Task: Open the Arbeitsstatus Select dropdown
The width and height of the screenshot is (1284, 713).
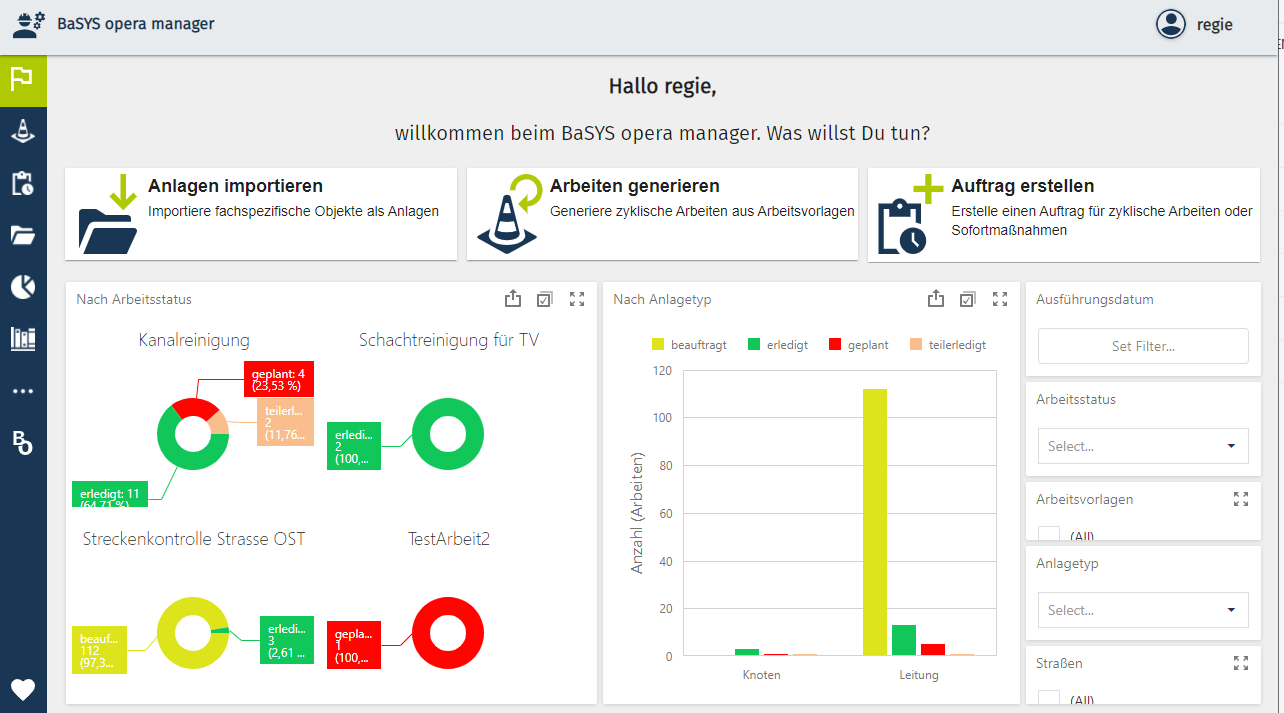Action: [x=1143, y=446]
